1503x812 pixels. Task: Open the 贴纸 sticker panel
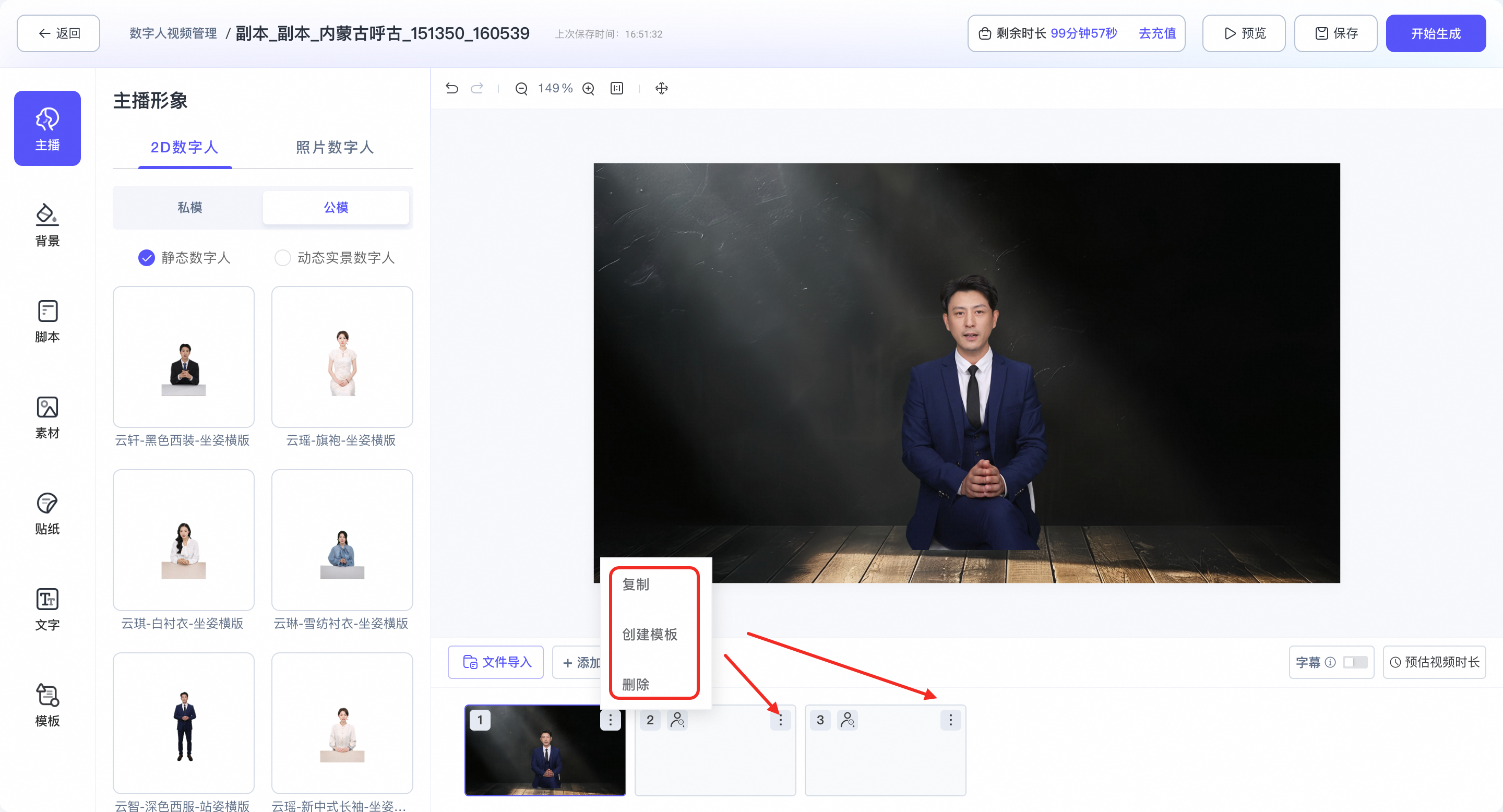click(x=47, y=514)
